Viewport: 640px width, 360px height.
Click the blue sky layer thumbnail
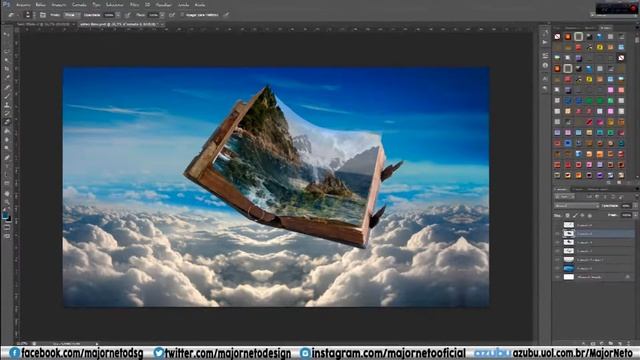tap(569, 269)
